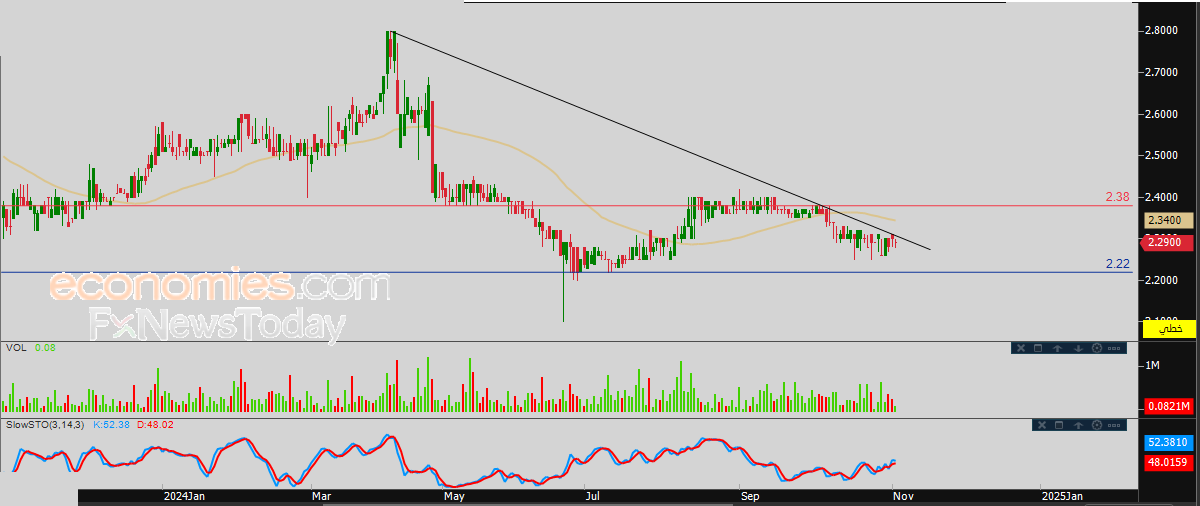
Task: Click the Sep time axis label
Action: tap(751, 496)
